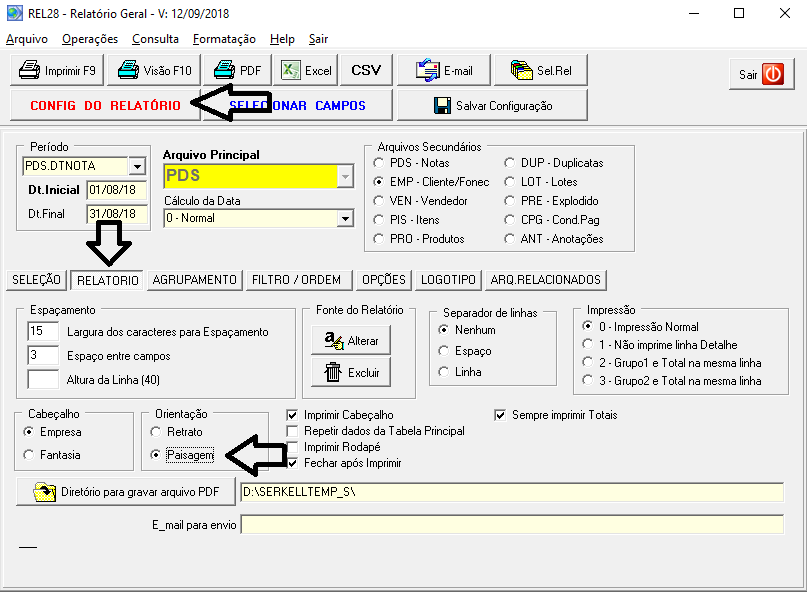This screenshot has height=592, width=807.
Task: Click the Sair menu item
Action: coord(318,39)
